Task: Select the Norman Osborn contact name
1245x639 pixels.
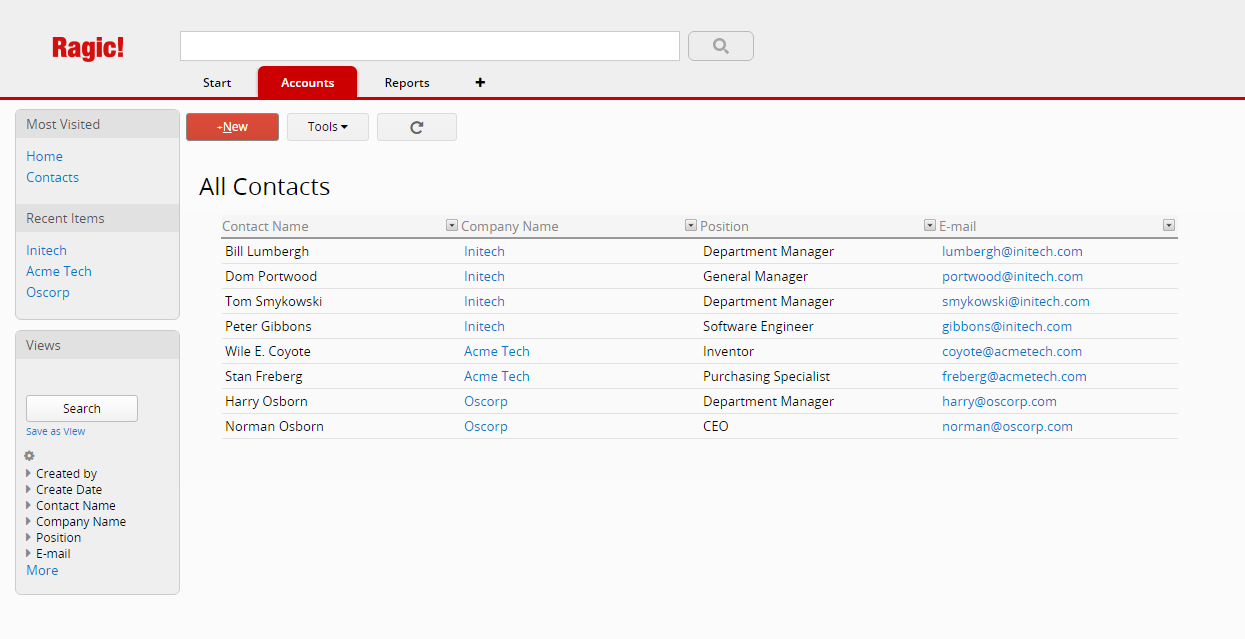Action: point(274,427)
